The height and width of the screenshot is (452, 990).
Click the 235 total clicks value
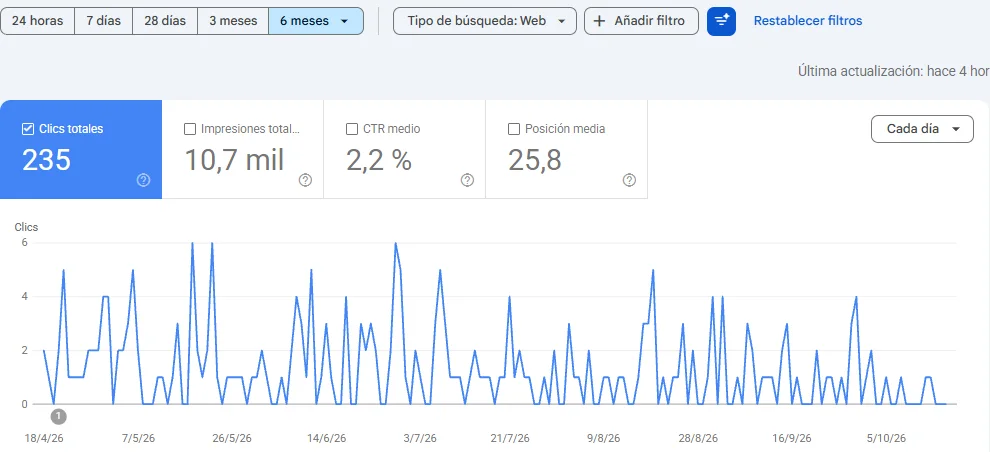47,160
